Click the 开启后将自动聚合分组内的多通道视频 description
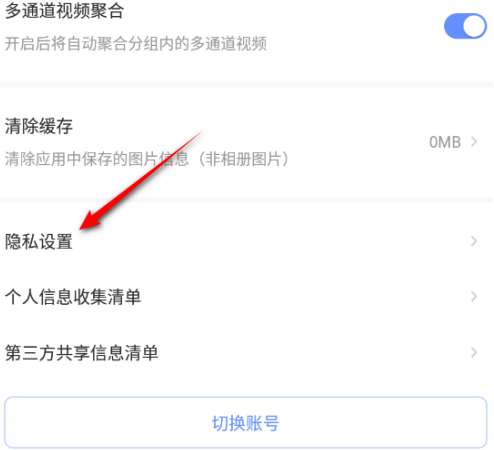 tap(136, 44)
